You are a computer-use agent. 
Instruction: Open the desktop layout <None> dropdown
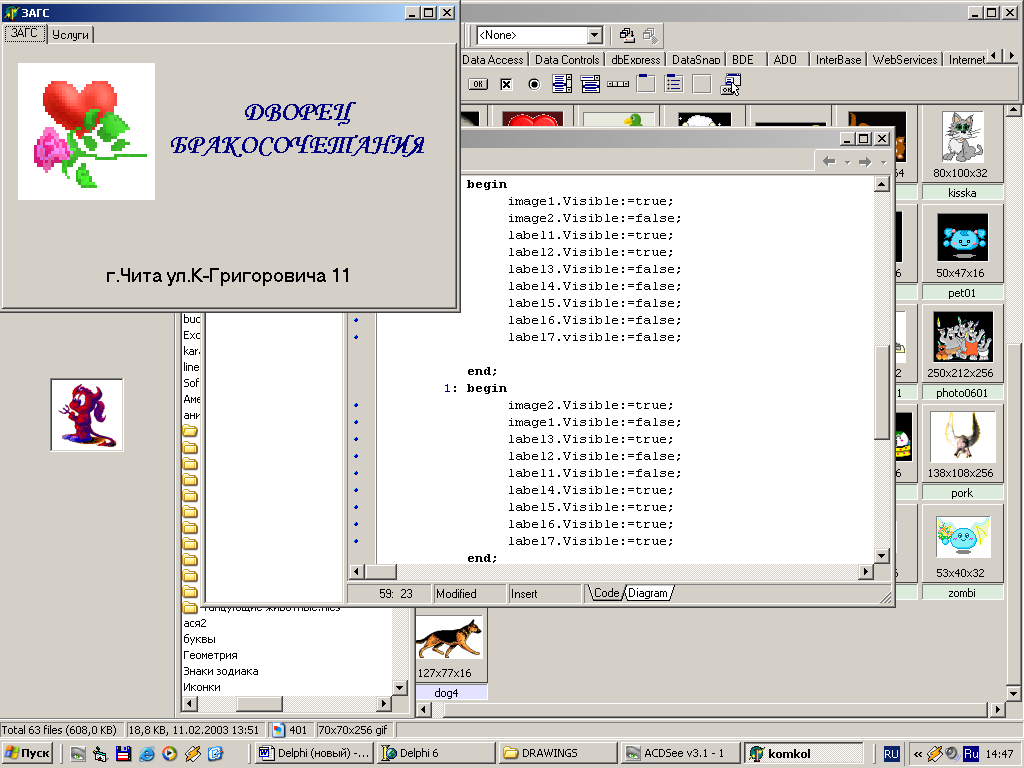594,35
